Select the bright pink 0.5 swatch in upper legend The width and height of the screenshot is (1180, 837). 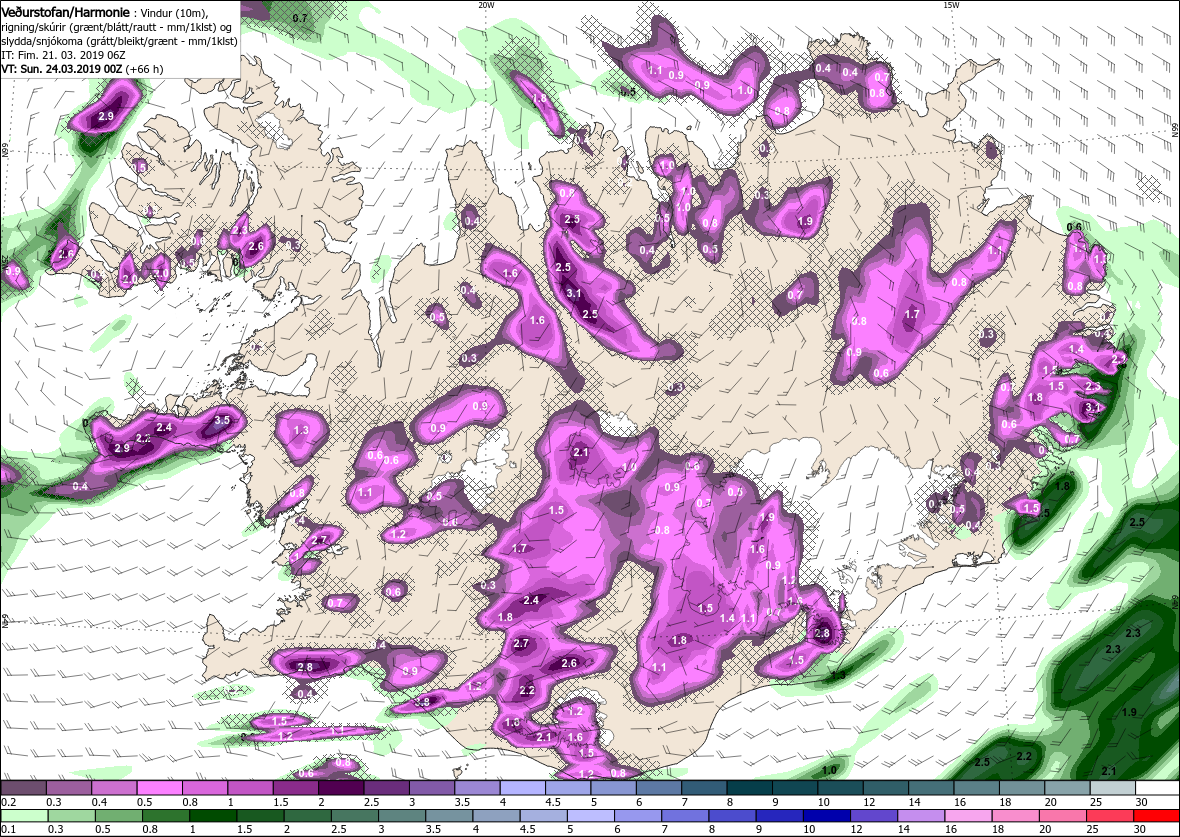(x=160, y=788)
